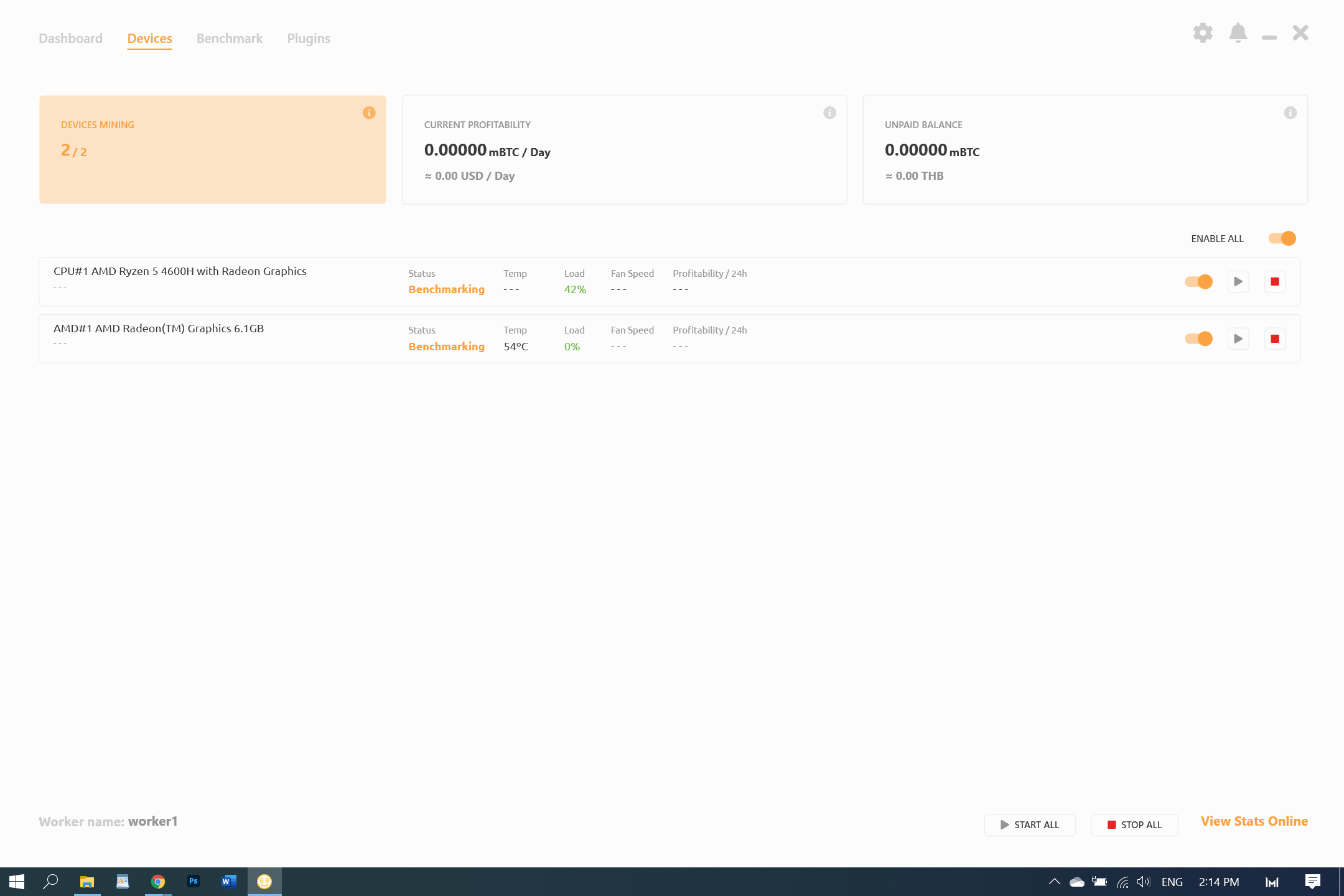This screenshot has width=1344, height=896.
Task: Expand CPU#1 AMD Ryzen 5 4600H row
Action: click(670, 282)
